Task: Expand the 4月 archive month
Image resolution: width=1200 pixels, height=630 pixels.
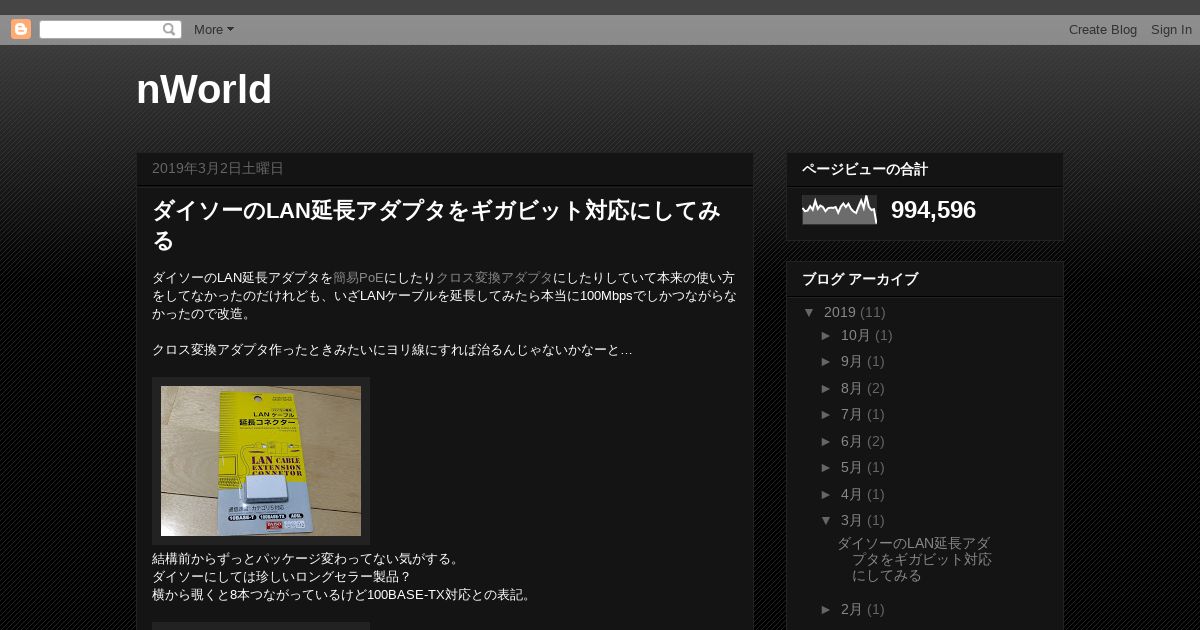Action: 827,494
